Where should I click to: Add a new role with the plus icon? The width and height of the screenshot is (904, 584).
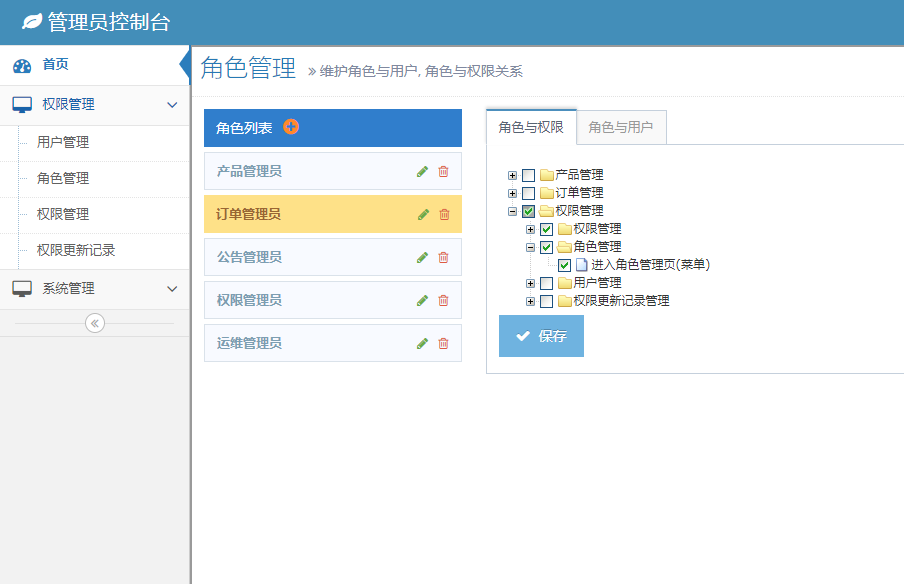(291, 127)
